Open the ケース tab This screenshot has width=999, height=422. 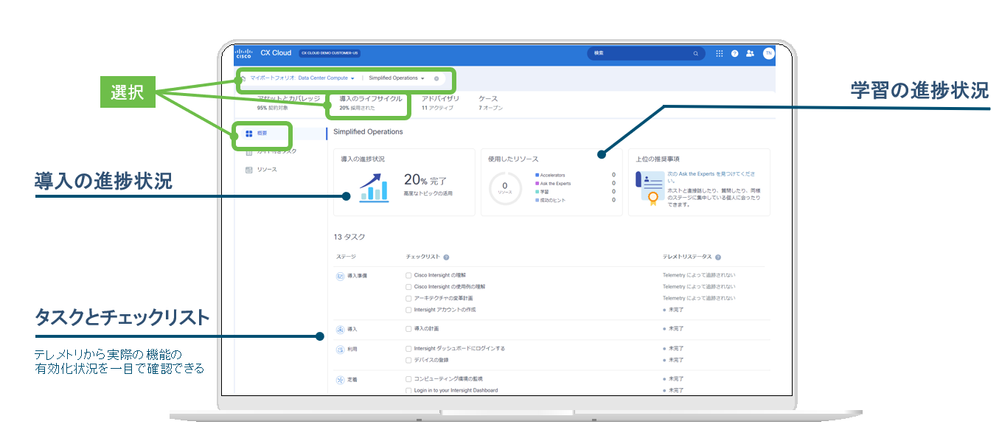(x=491, y=103)
